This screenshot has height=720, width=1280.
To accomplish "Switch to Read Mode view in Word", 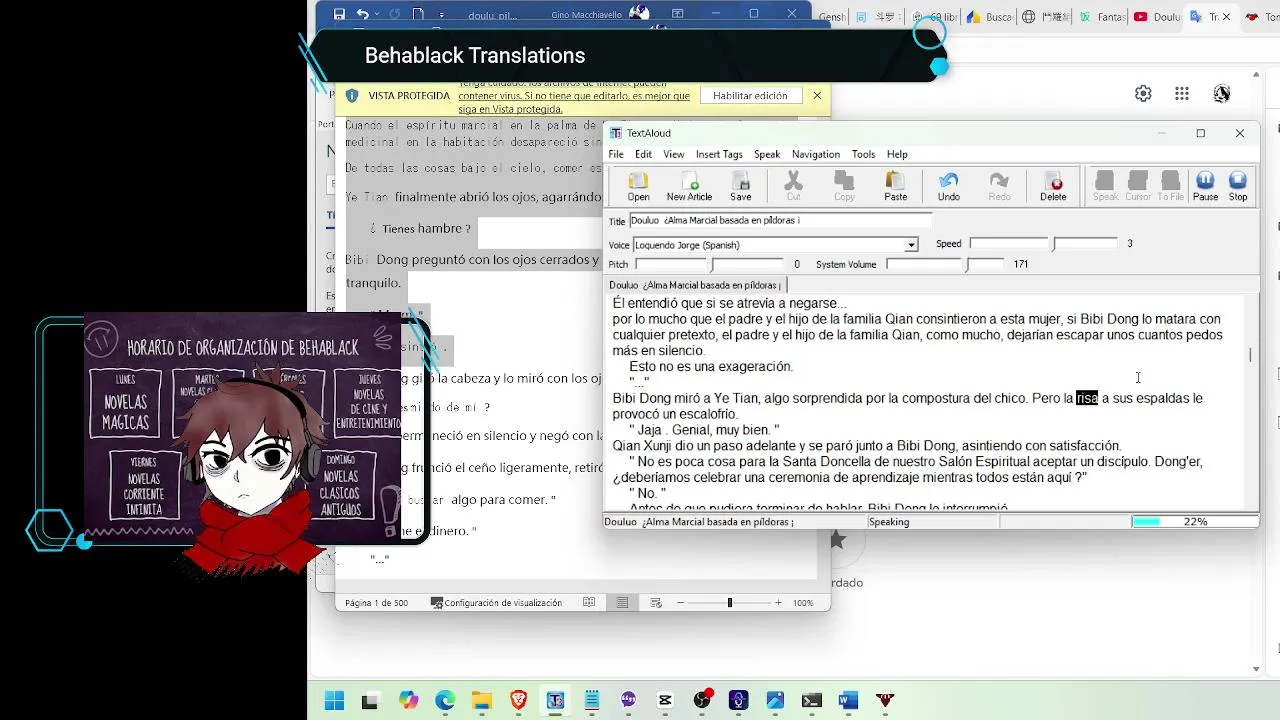I will pyautogui.click(x=589, y=602).
